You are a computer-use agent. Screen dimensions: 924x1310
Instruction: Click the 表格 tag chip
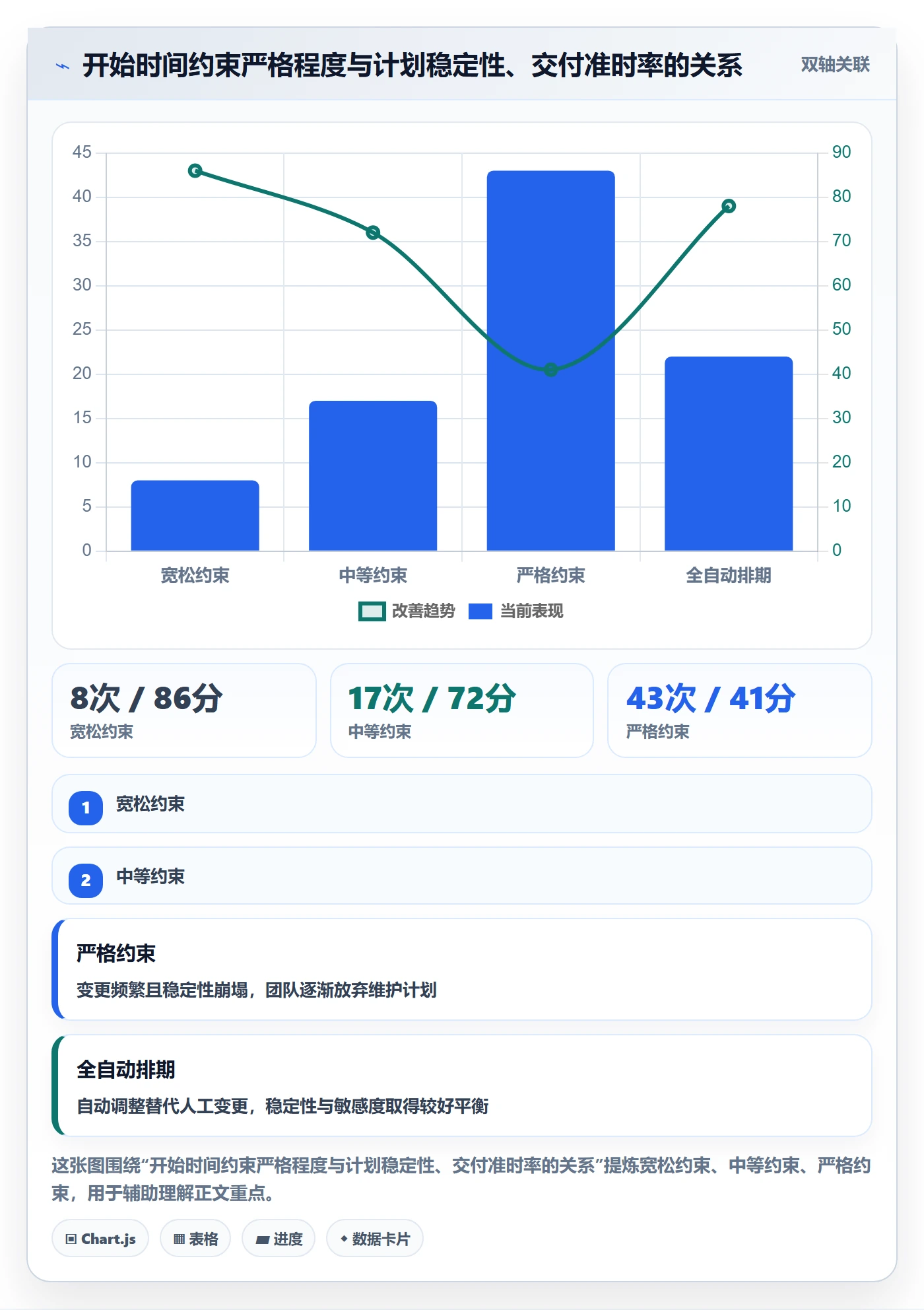click(195, 1239)
